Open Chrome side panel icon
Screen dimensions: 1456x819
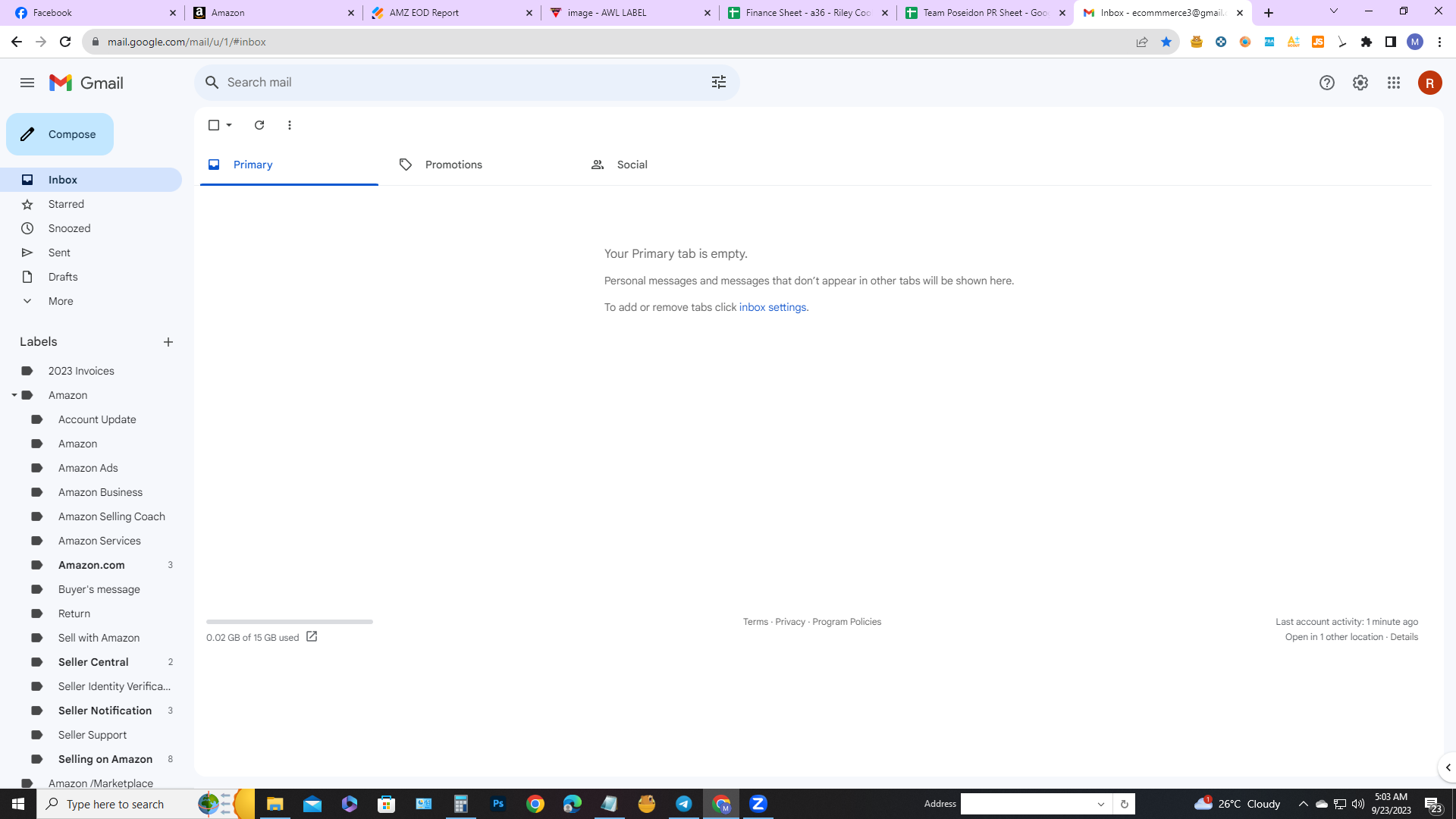pyautogui.click(x=1391, y=42)
